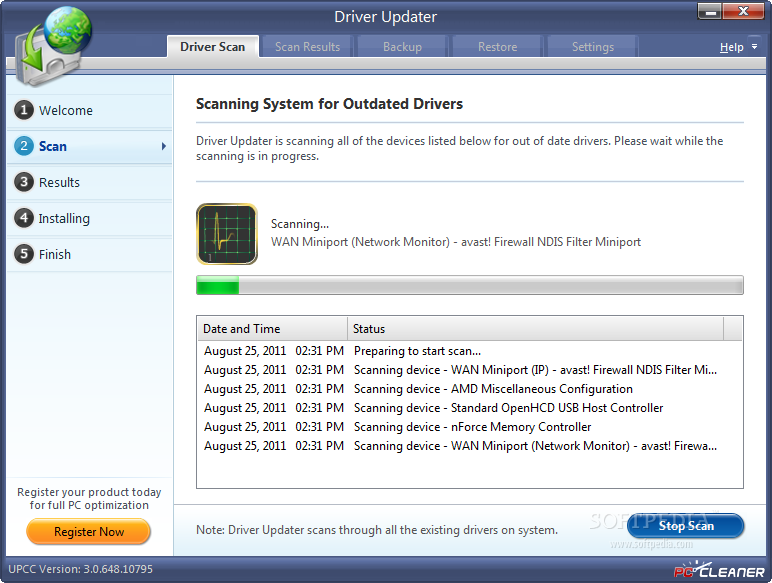Click the PC Cleaner logo in status bar
772x583 pixels.
click(x=719, y=570)
